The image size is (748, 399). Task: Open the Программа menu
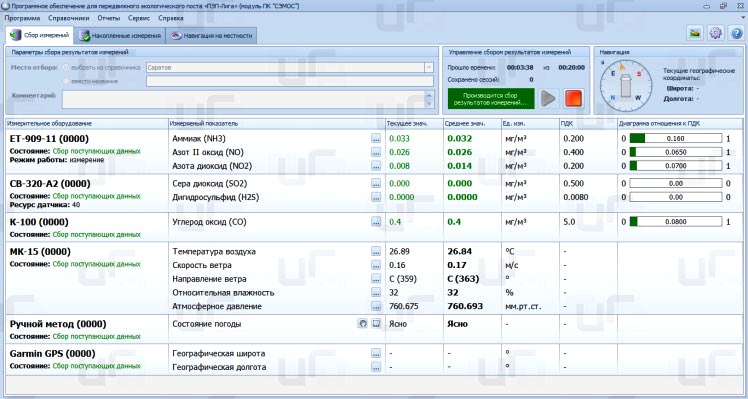point(22,18)
